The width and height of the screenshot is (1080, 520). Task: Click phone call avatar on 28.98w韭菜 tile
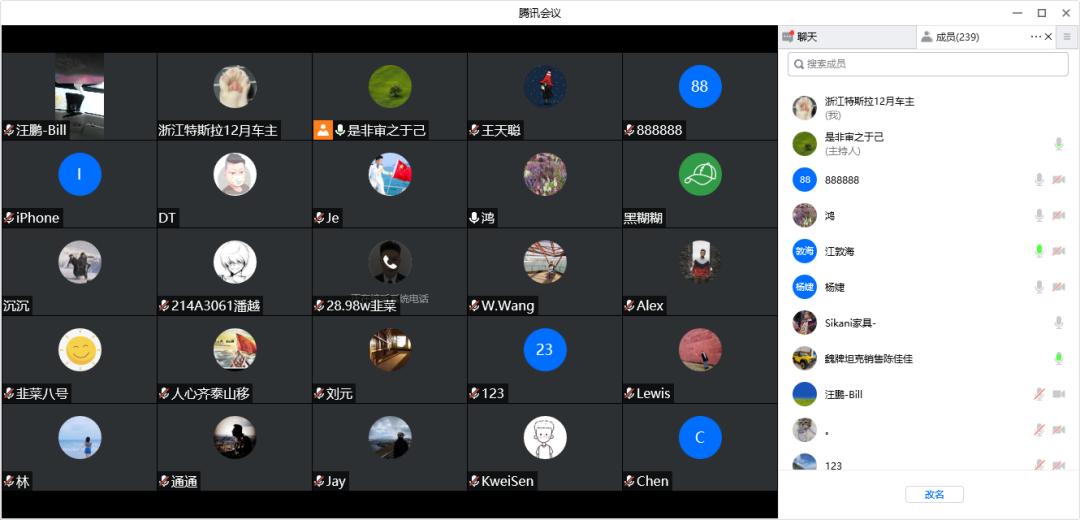390,262
